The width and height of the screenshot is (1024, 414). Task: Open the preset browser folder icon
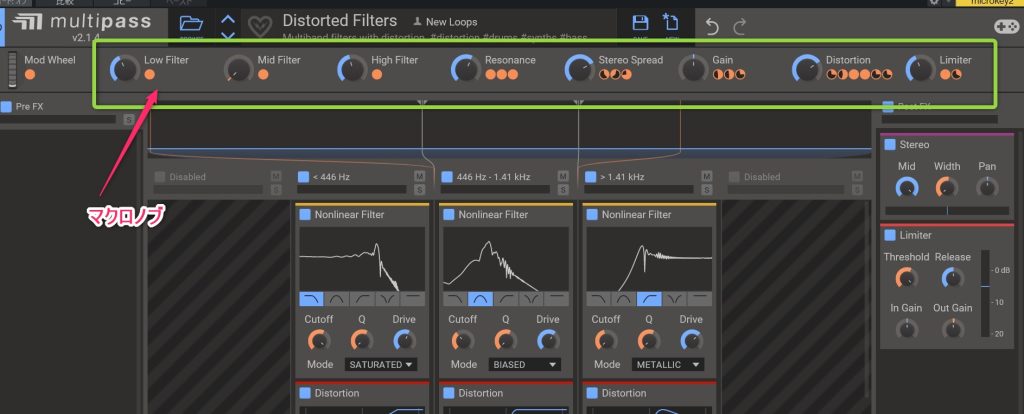pyautogui.click(x=188, y=23)
